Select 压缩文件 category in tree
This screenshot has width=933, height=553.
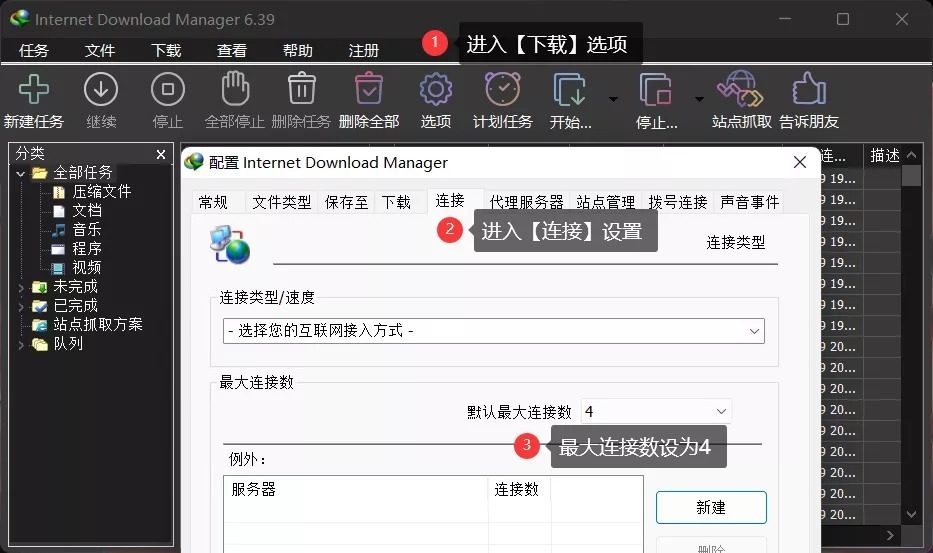[101, 192]
